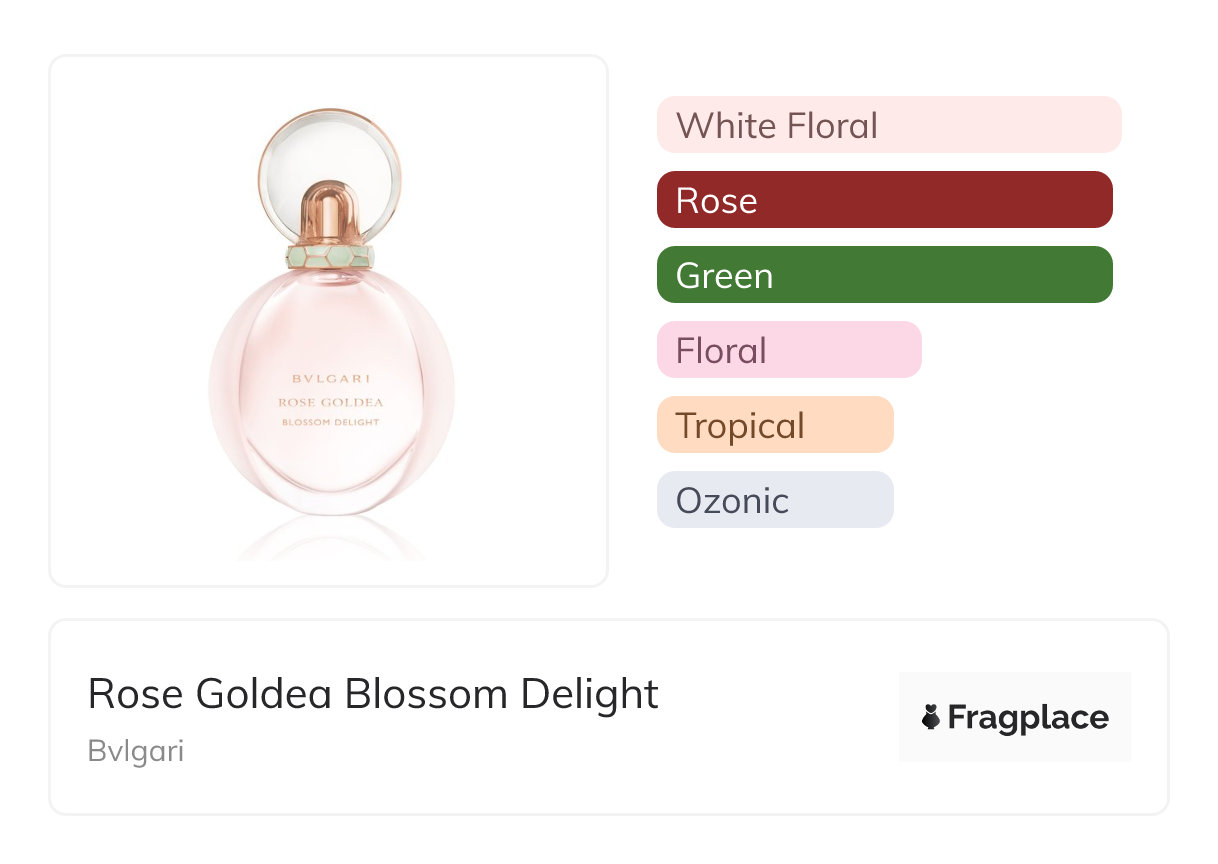
Task: Click the BVLGARI text on the bottle
Action: coord(331,379)
